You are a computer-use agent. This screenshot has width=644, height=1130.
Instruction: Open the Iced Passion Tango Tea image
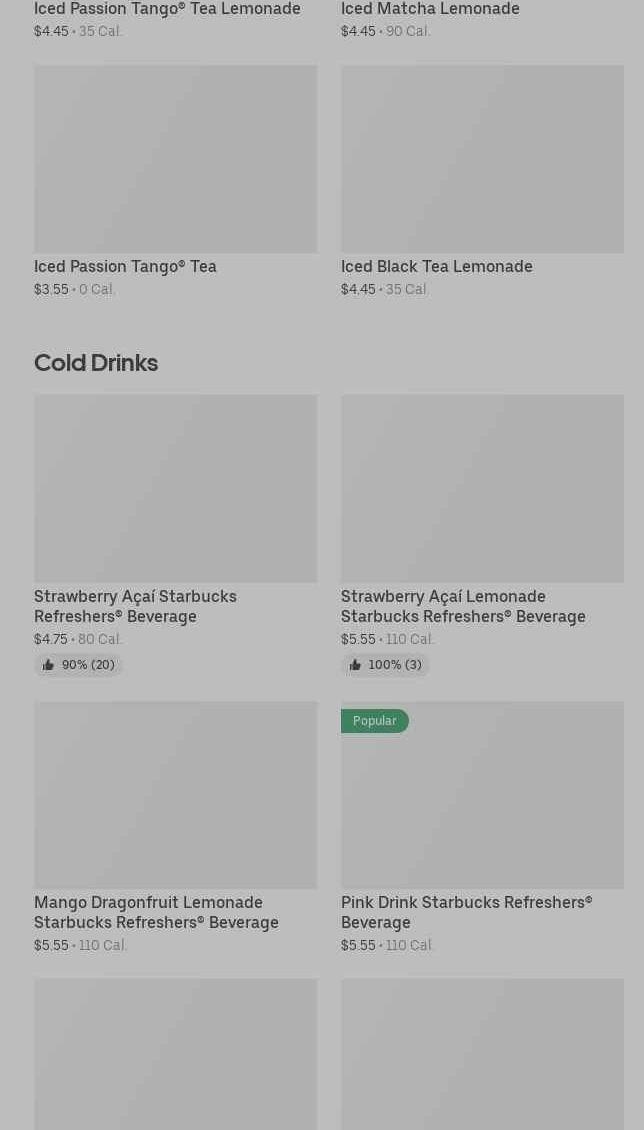(x=175, y=159)
